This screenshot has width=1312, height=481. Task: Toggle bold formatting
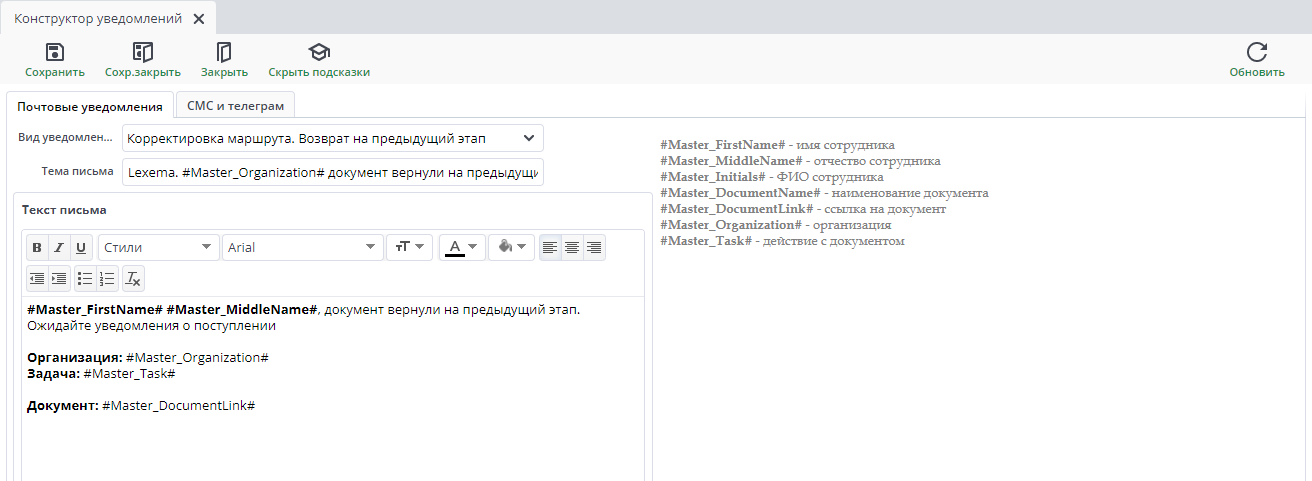tap(37, 247)
